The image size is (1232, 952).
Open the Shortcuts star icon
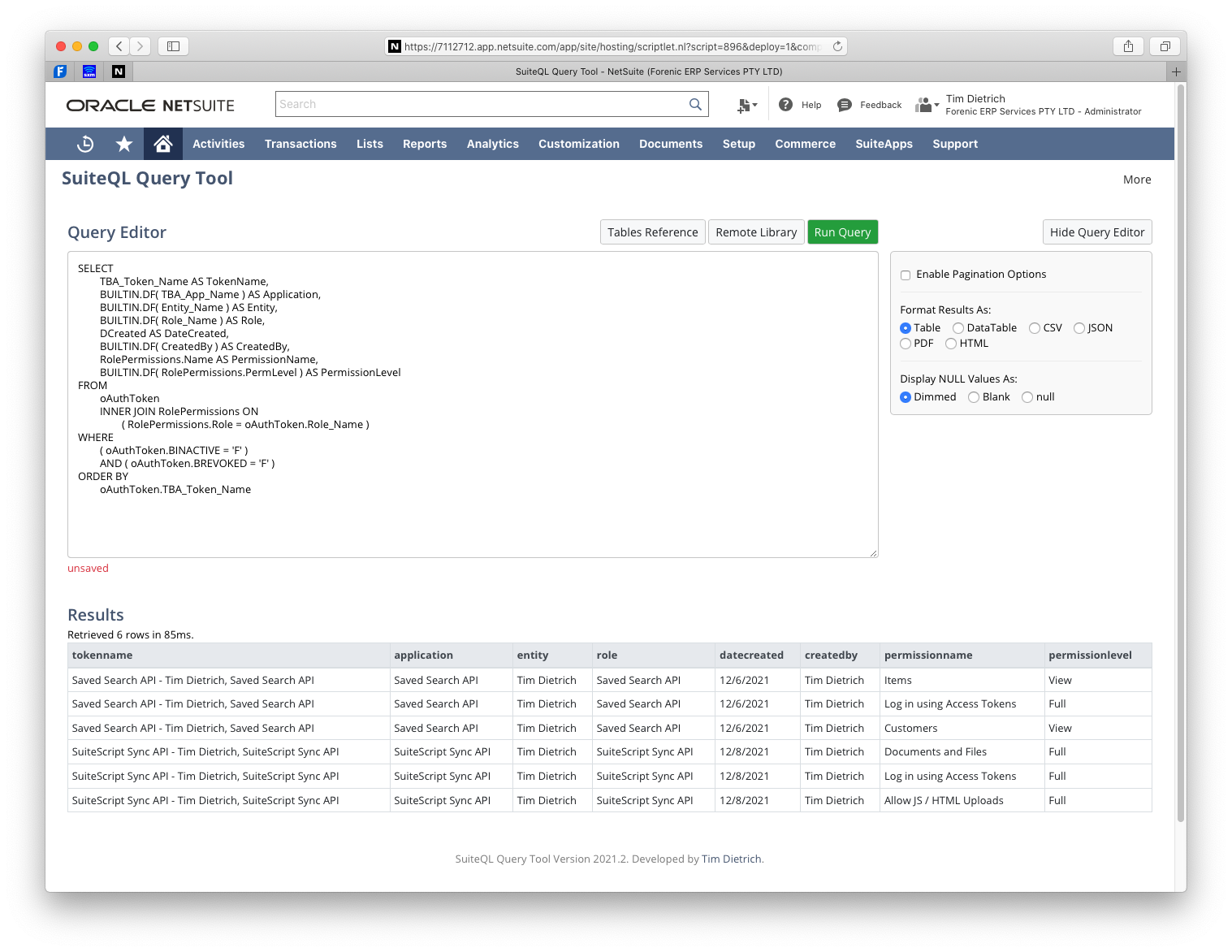coord(124,144)
